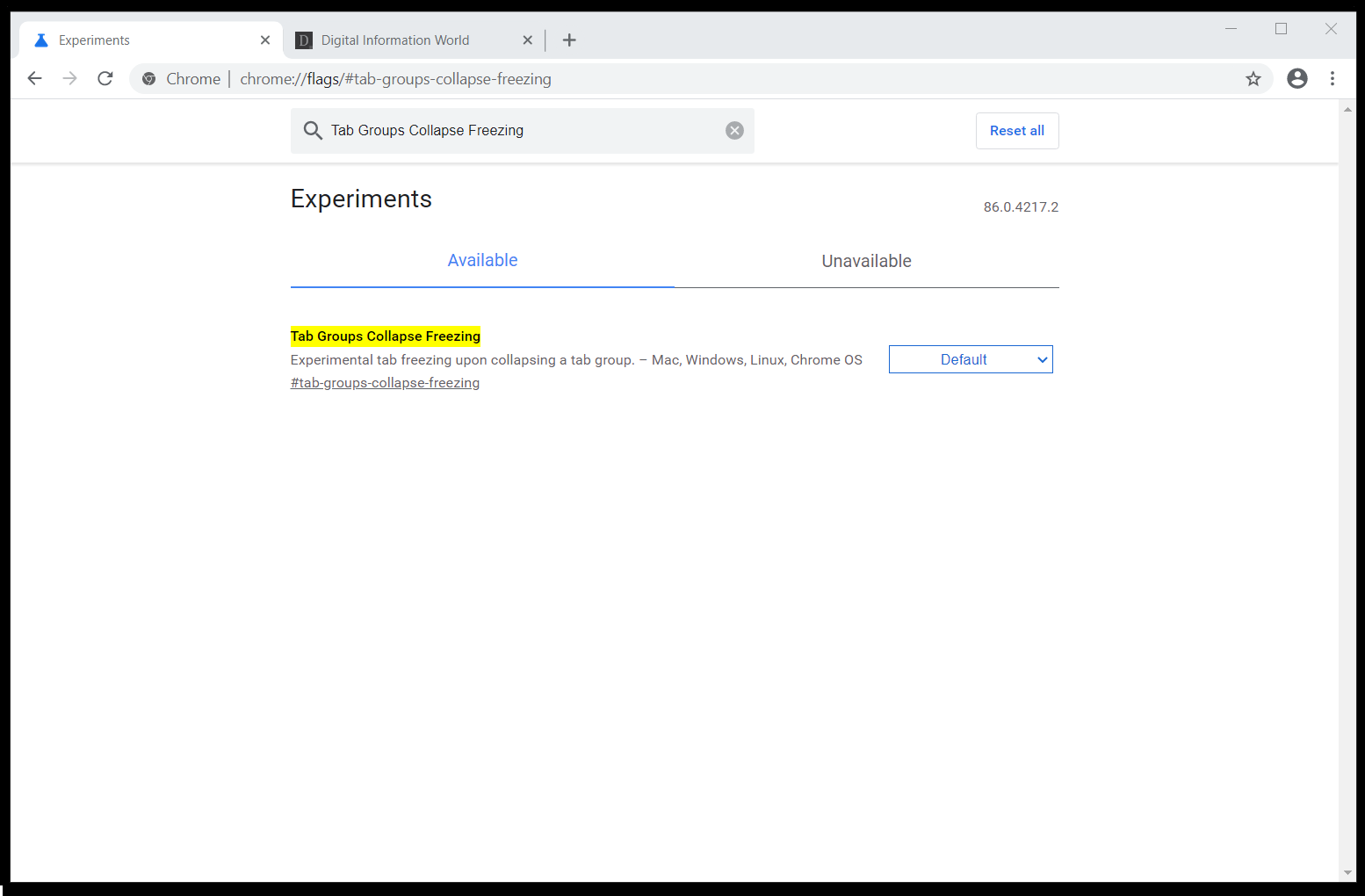1365x896 pixels.
Task: Open the Chrome profile avatar icon
Action: coord(1297,78)
